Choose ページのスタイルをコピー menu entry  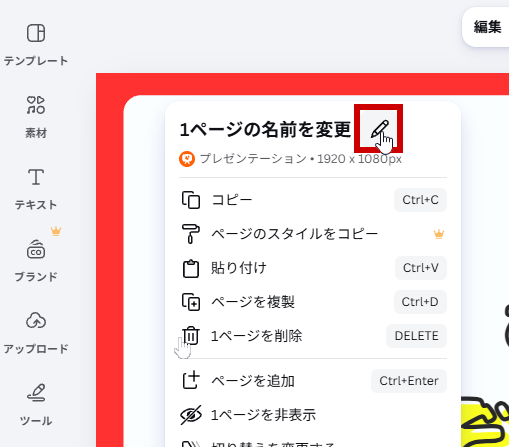(313, 234)
